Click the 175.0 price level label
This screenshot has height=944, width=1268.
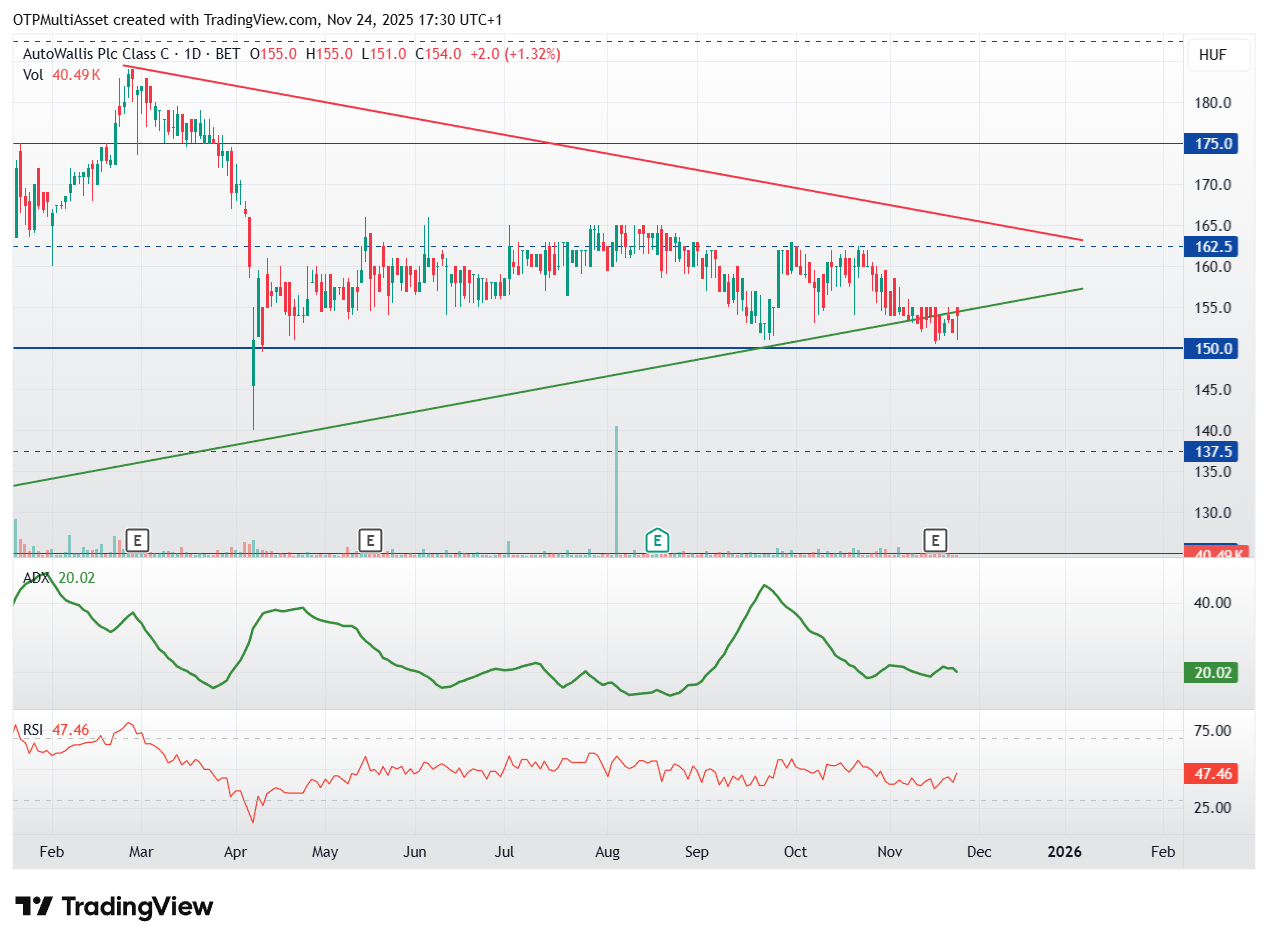coord(1210,144)
